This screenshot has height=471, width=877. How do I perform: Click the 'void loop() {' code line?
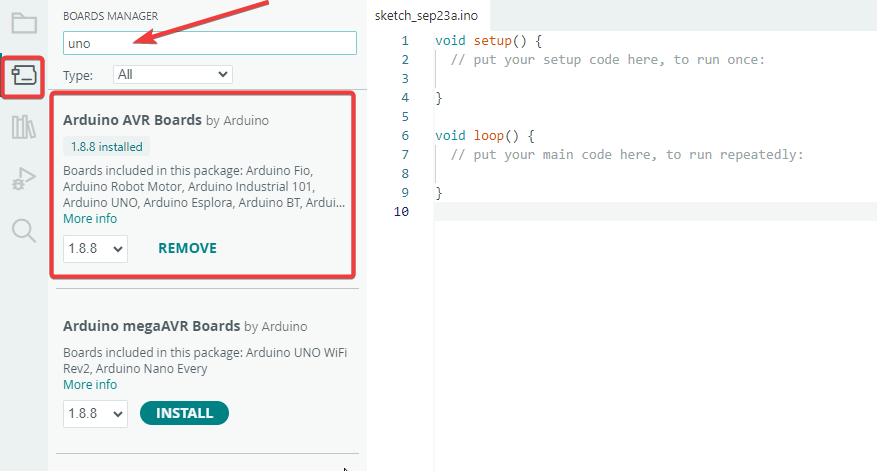pos(484,136)
